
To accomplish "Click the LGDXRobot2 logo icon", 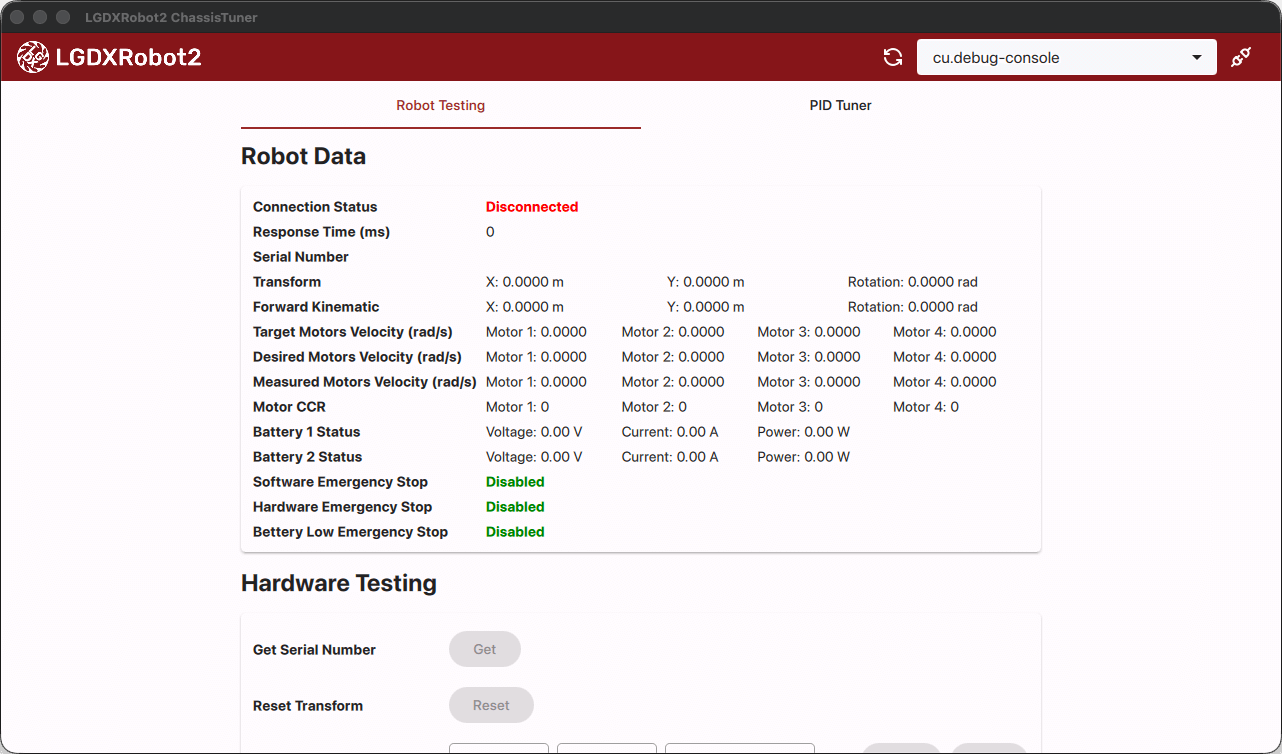I will click(x=33, y=57).
